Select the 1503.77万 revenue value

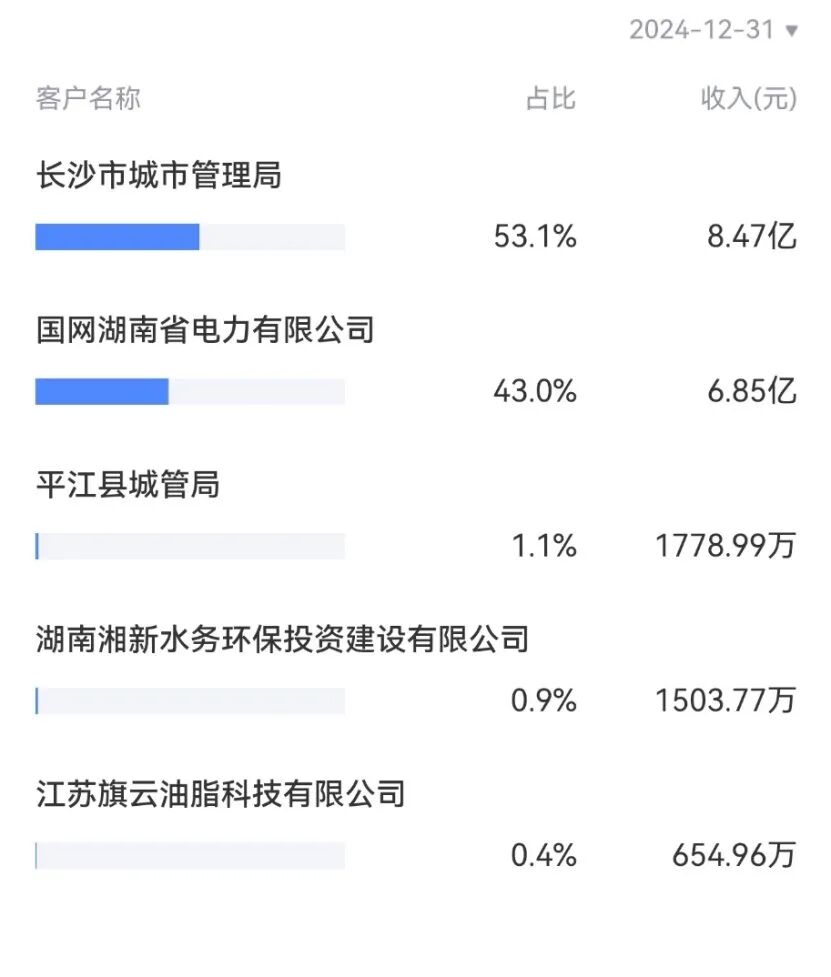[x=726, y=701]
